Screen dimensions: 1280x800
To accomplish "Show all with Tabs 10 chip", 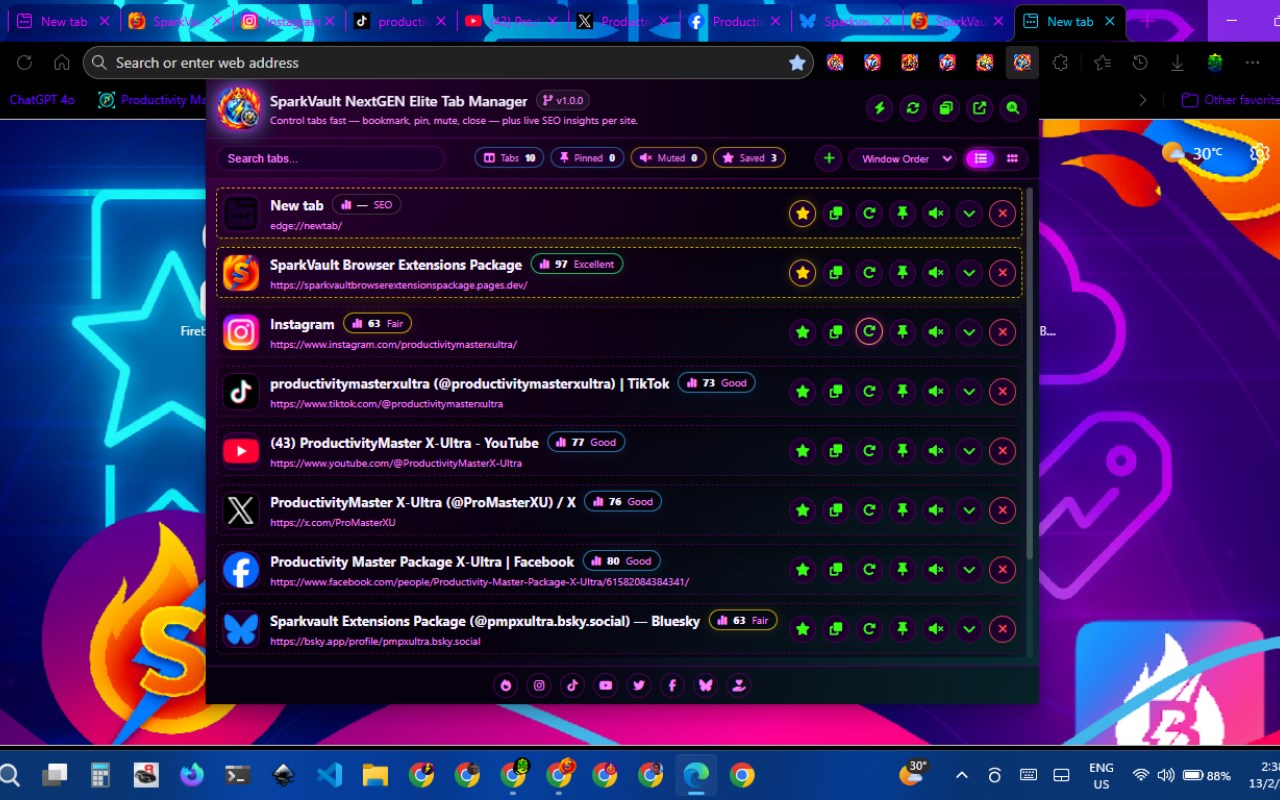I will (x=509, y=158).
